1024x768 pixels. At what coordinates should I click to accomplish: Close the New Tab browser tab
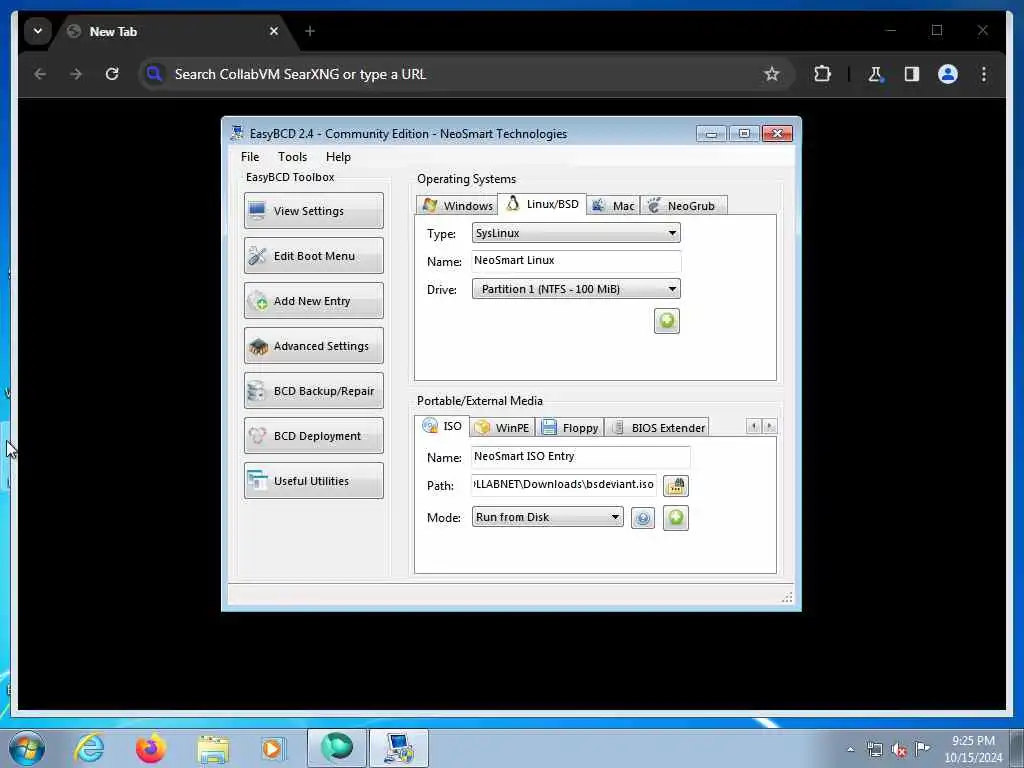tap(274, 31)
